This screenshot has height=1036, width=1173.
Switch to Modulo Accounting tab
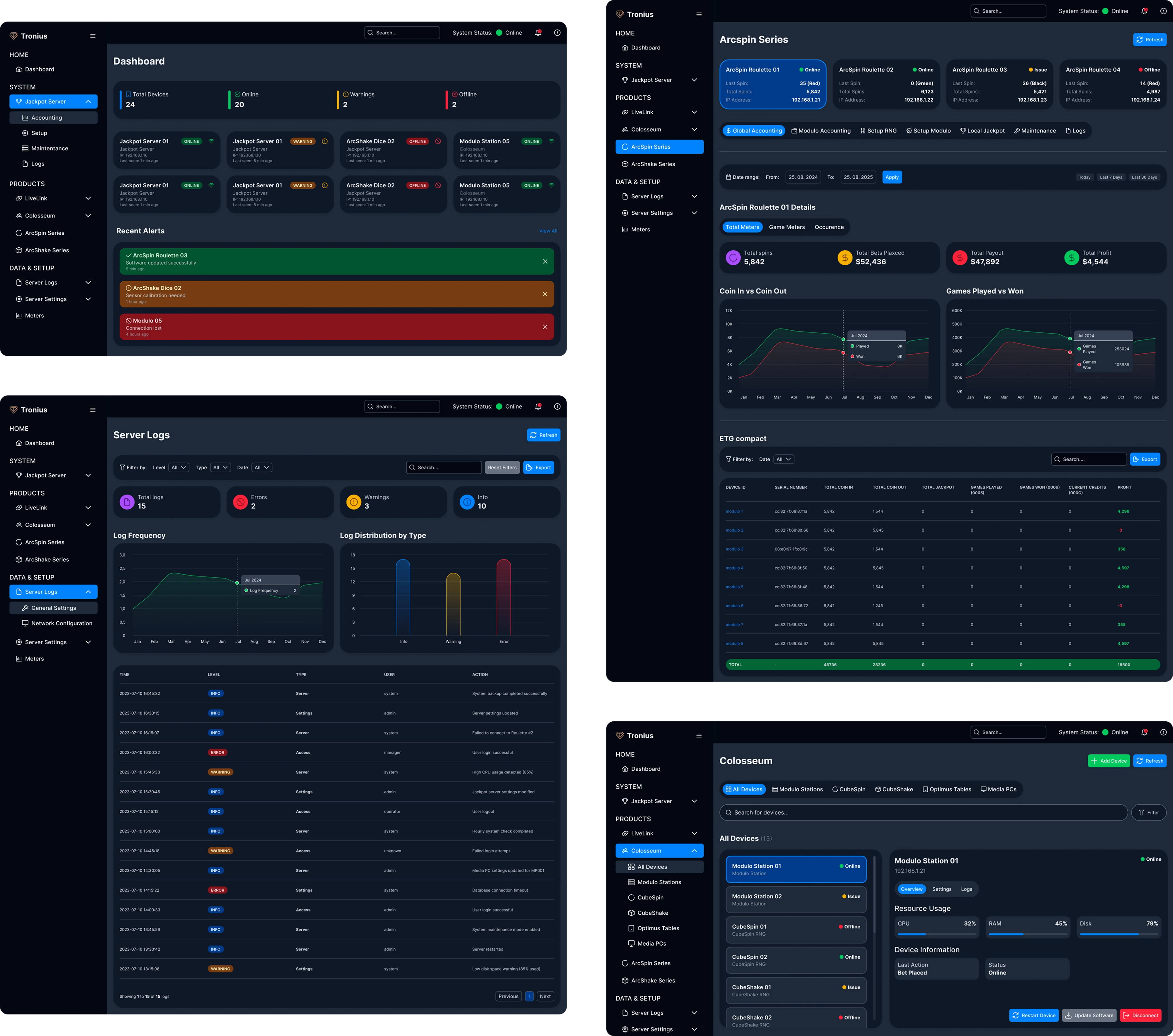pos(821,131)
